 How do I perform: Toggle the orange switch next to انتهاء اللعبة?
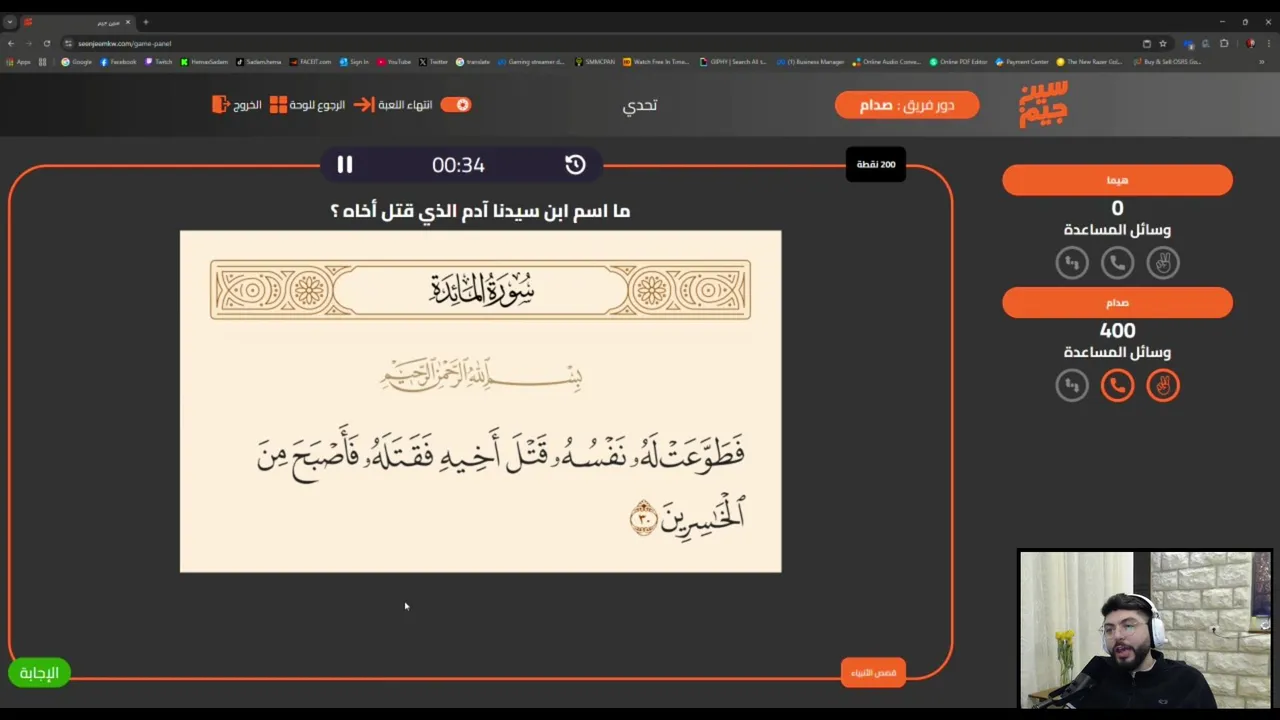pos(456,105)
